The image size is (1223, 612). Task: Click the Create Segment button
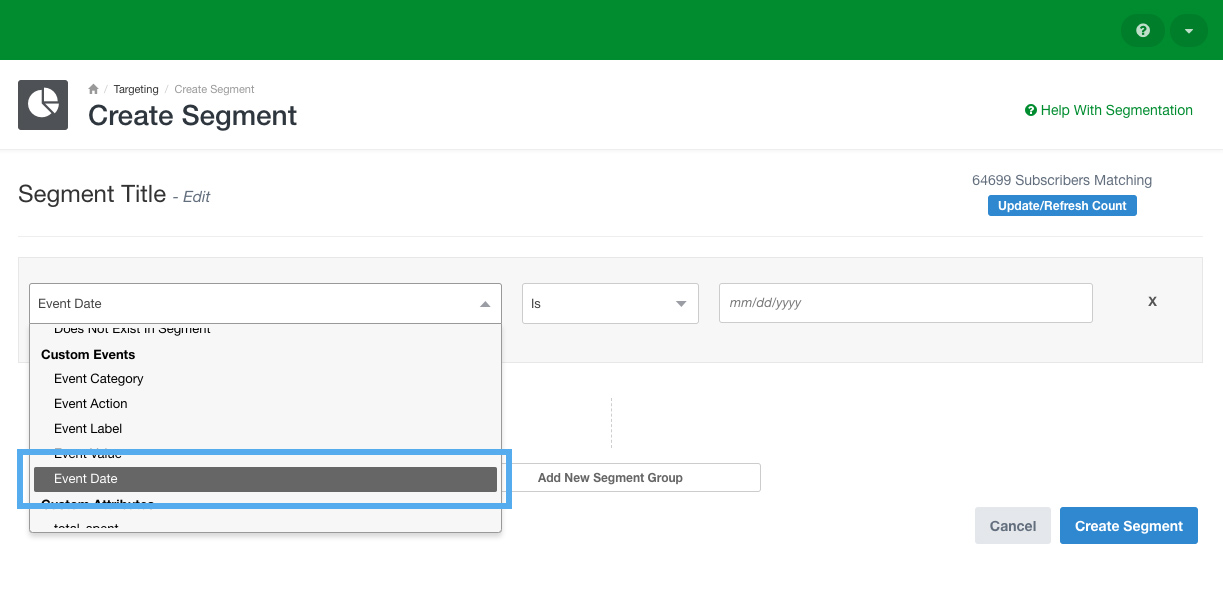pyautogui.click(x=1128, y=525)
